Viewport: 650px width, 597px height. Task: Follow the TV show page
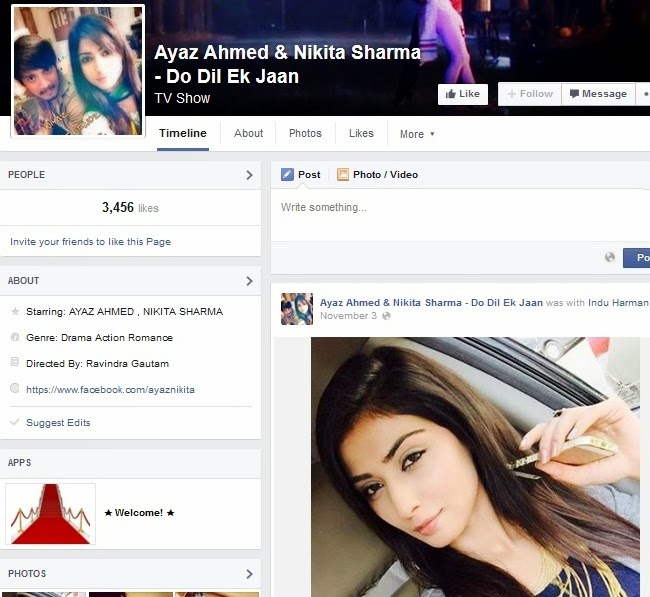pyautogui.click(x=530, y=94)
